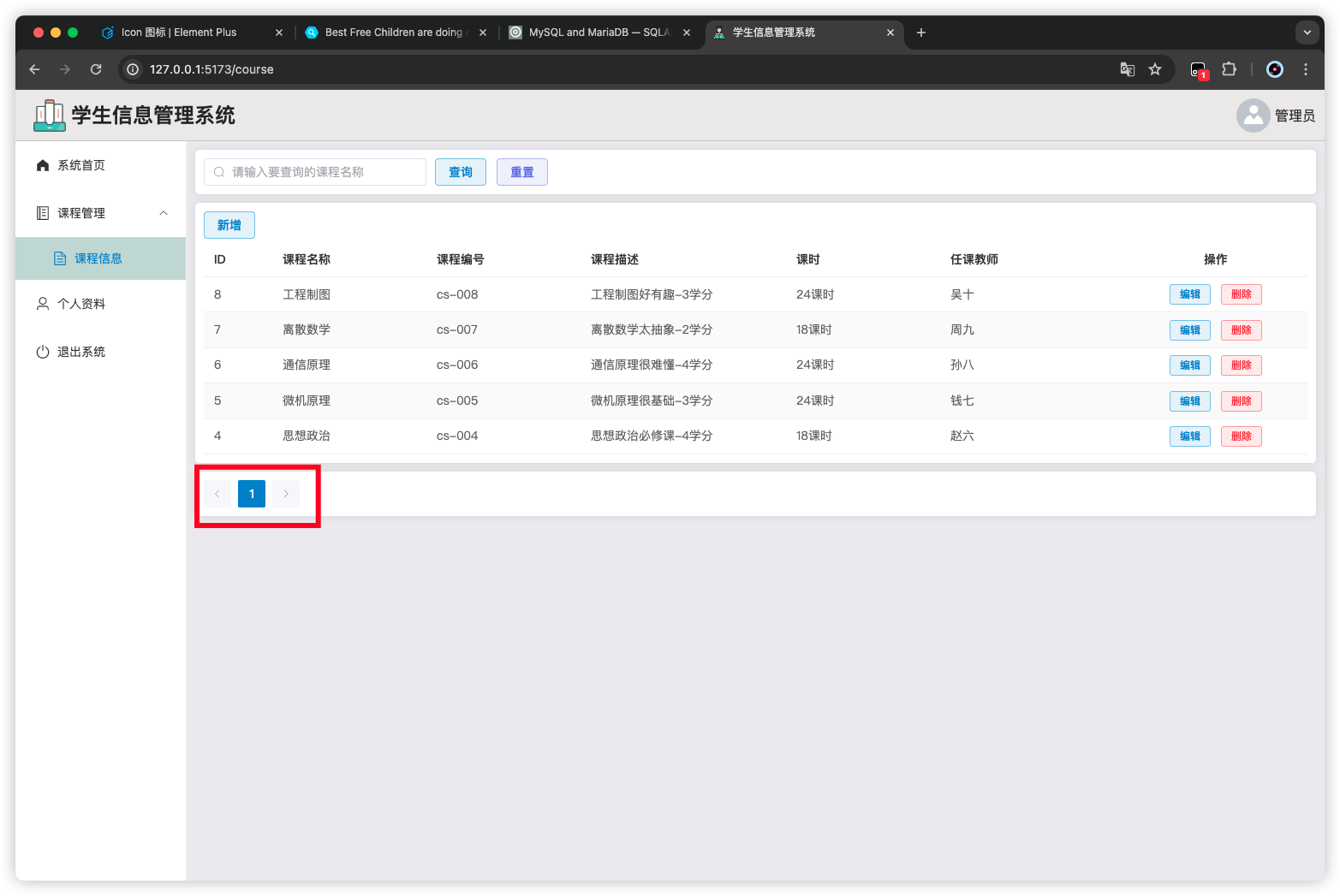This screenshot has width=1340, height=896.
Task: Delete the 微机原理 course row
Action: (x=1242, y=401)
